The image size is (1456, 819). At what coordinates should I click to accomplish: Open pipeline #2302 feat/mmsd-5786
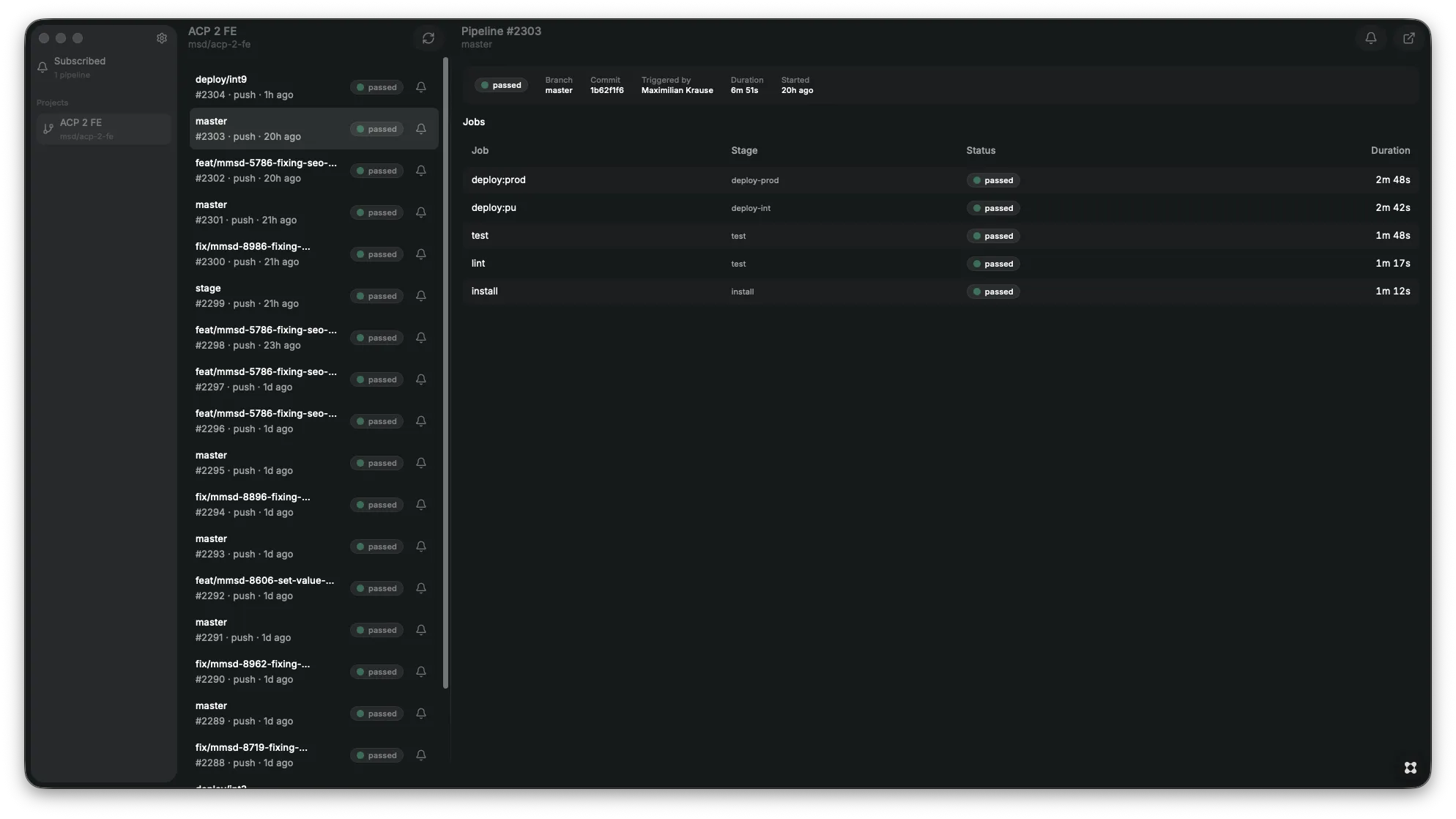313,171
